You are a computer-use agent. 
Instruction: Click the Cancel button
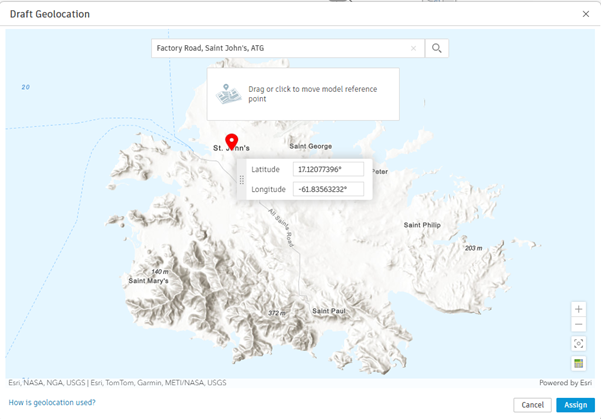coord(532,405)
